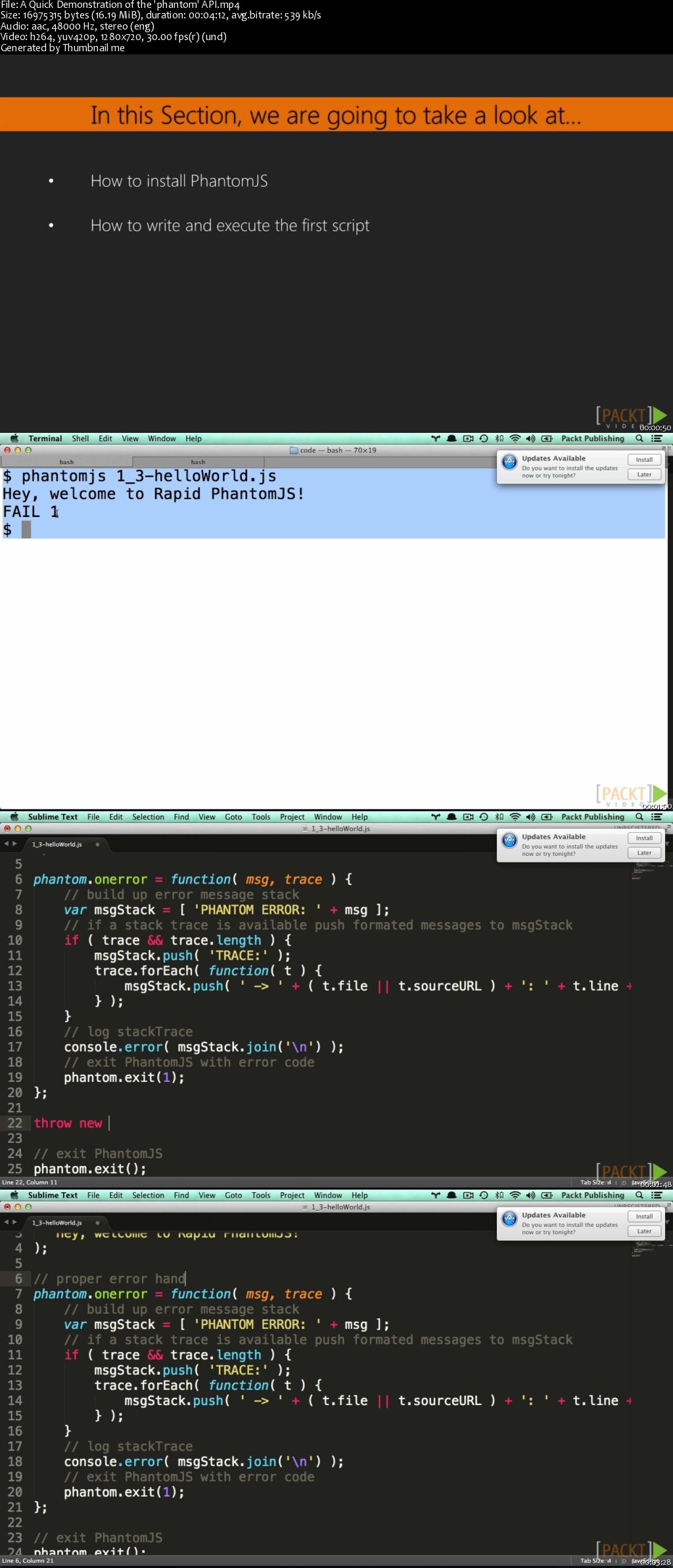673x1568 pixels.
Task: Click volume icon in Terminal frame menu bar
Action: 530,438
